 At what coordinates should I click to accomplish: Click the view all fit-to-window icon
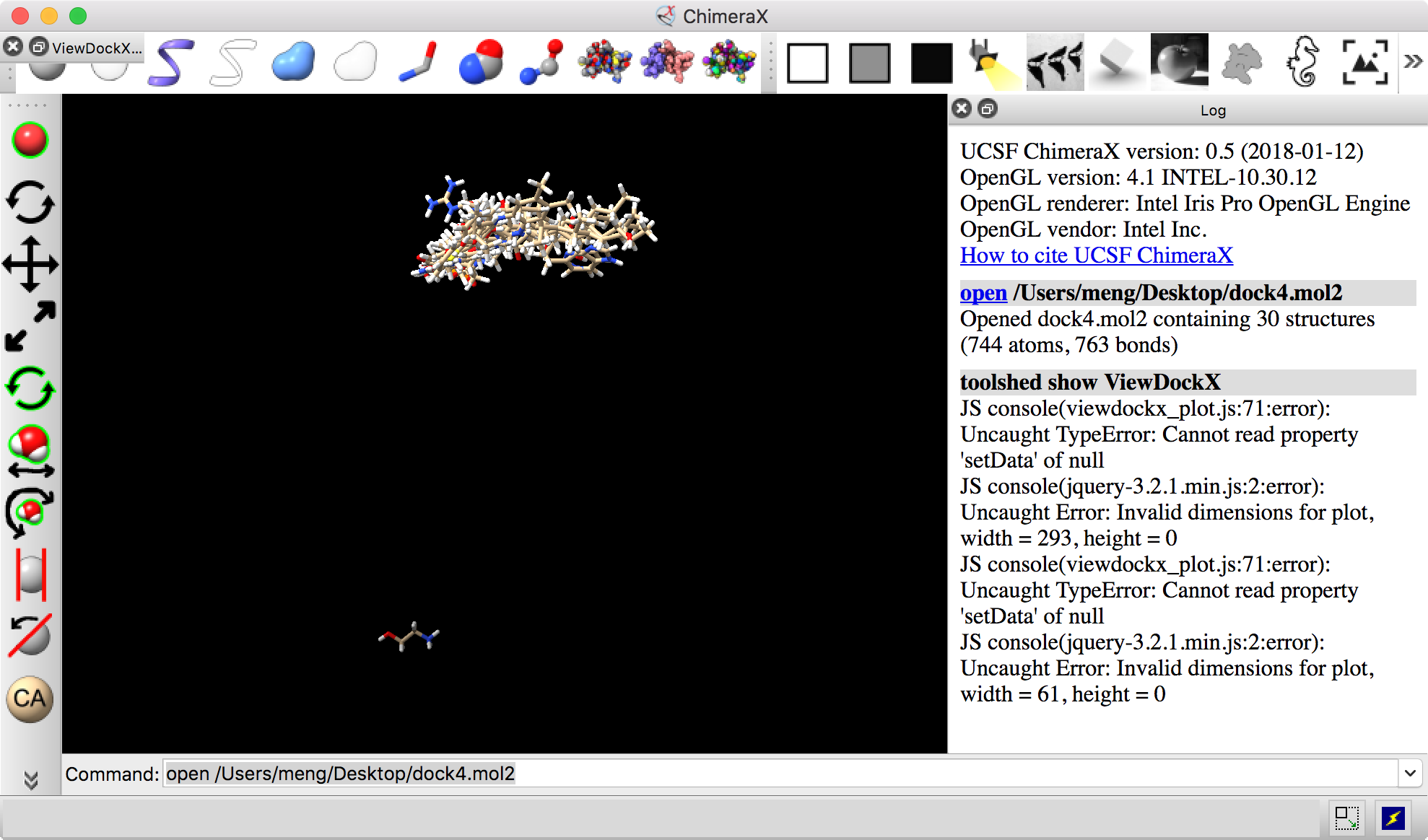point(1364,63)
